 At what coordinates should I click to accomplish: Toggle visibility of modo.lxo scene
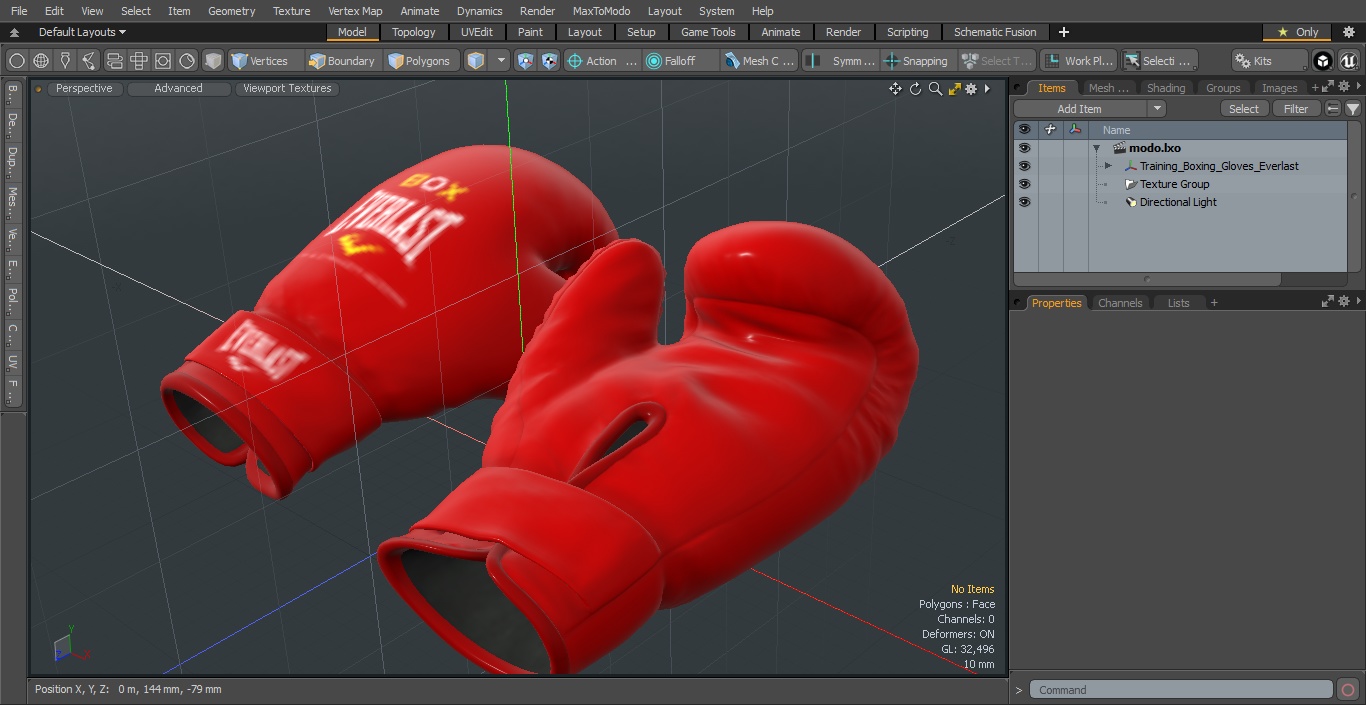[1024, 148]
